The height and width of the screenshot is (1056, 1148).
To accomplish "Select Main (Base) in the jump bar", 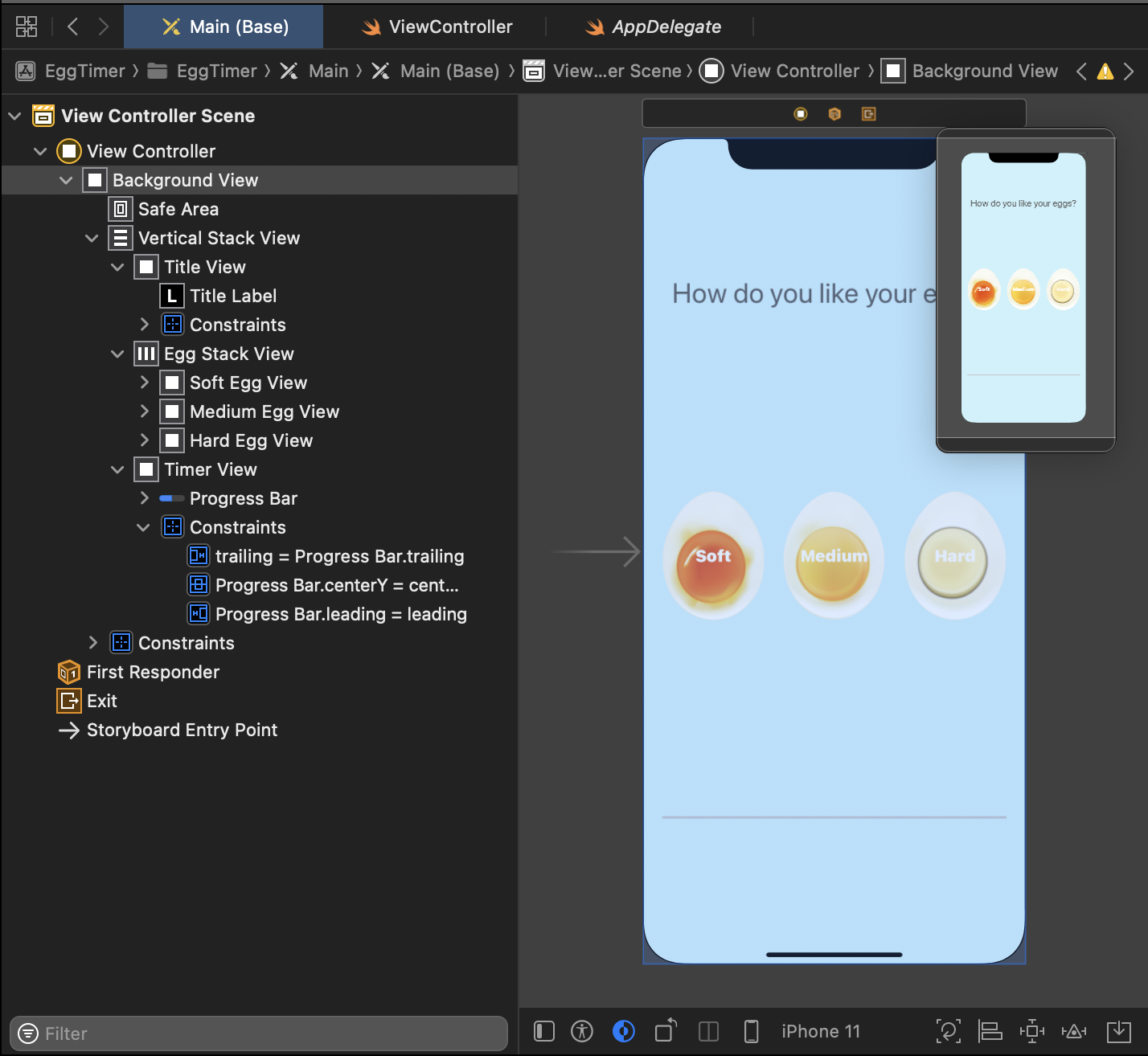I will [x=435, y=71].
